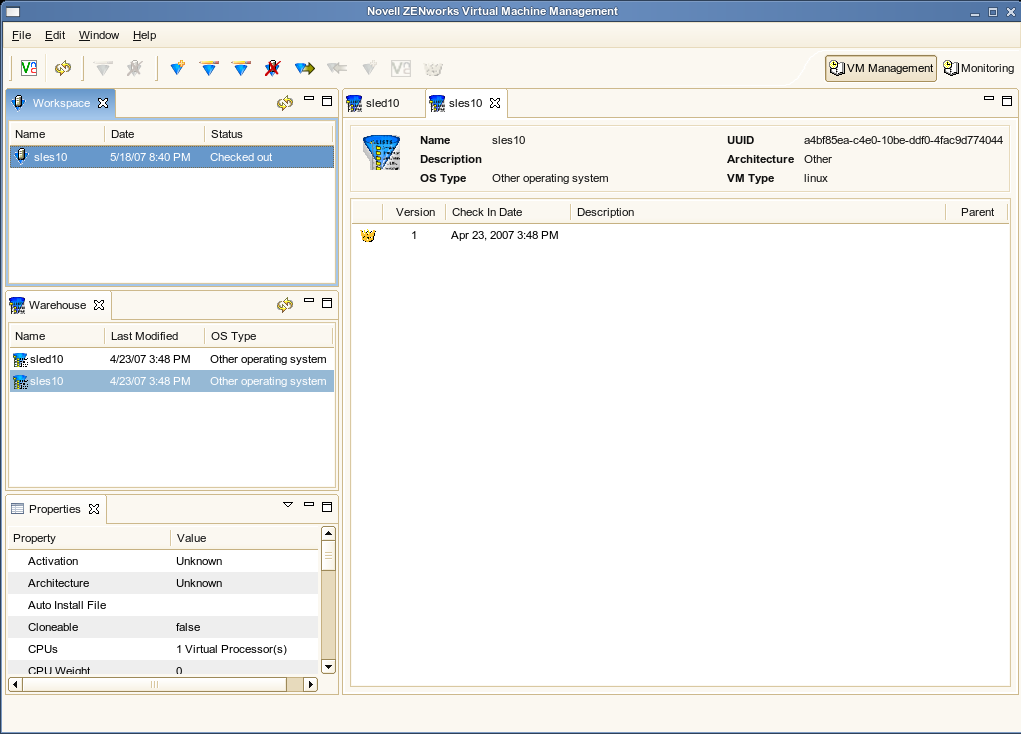Viewport: 1021px width, 734px height.
Task: Click the yellow refresh icon in main toolbar
Action: coord(63,68)
